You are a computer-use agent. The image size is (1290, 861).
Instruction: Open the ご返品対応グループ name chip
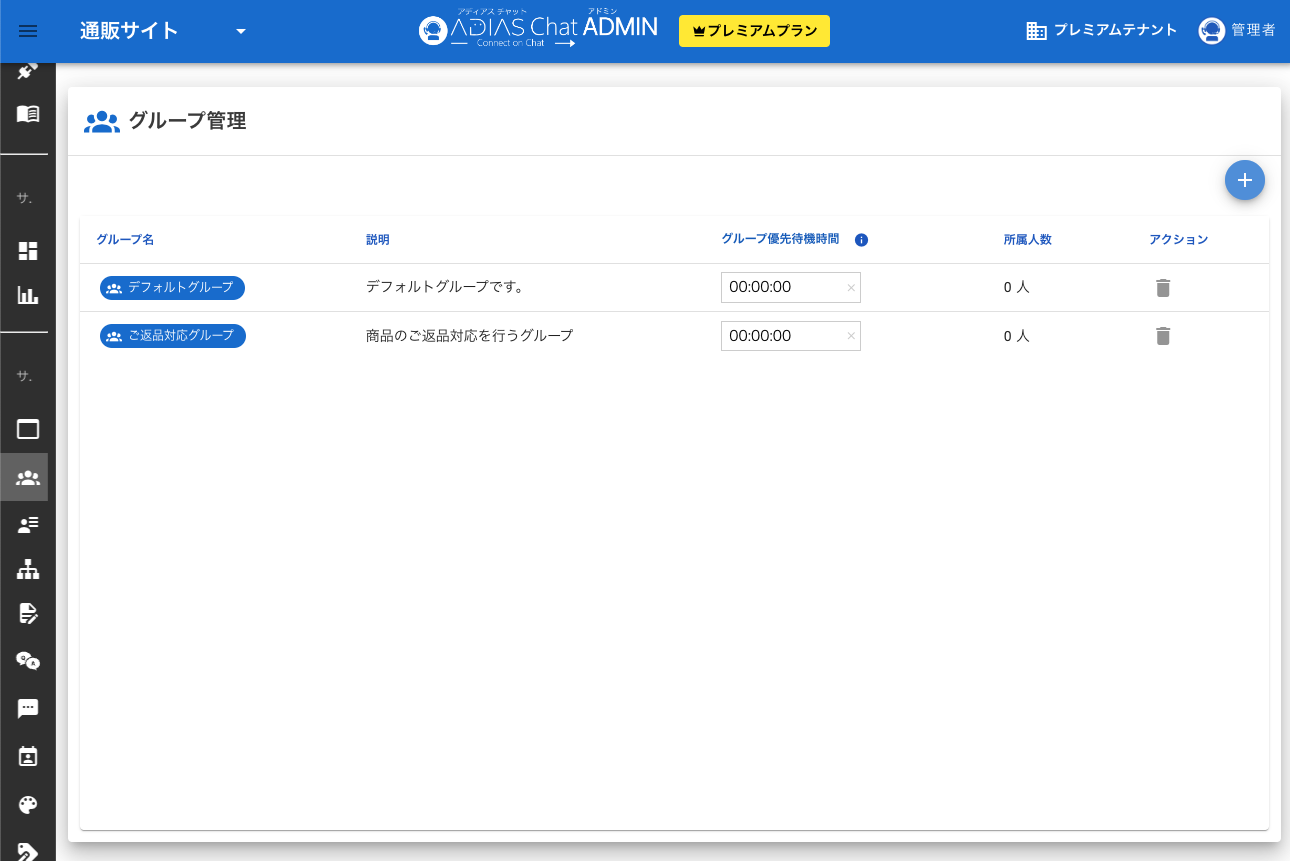click(x=173, y=336)
